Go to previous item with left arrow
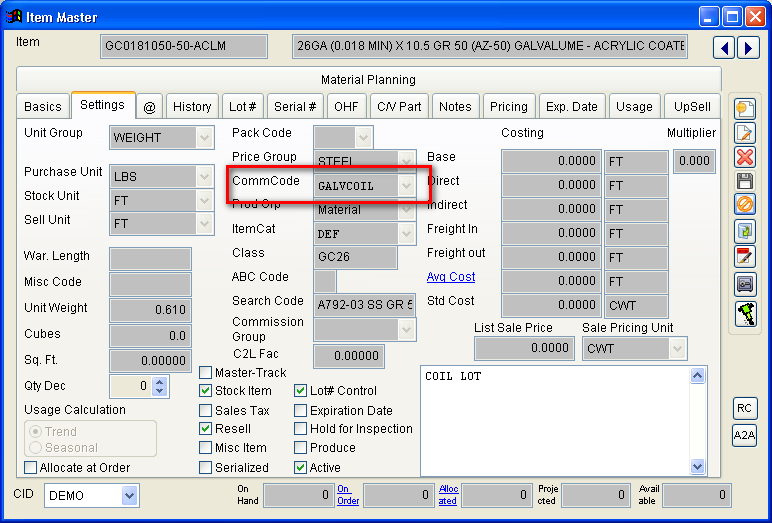Image resolution: width=772 pixels, height=523 pixels. pyautogui.click(x=724, y=47)
